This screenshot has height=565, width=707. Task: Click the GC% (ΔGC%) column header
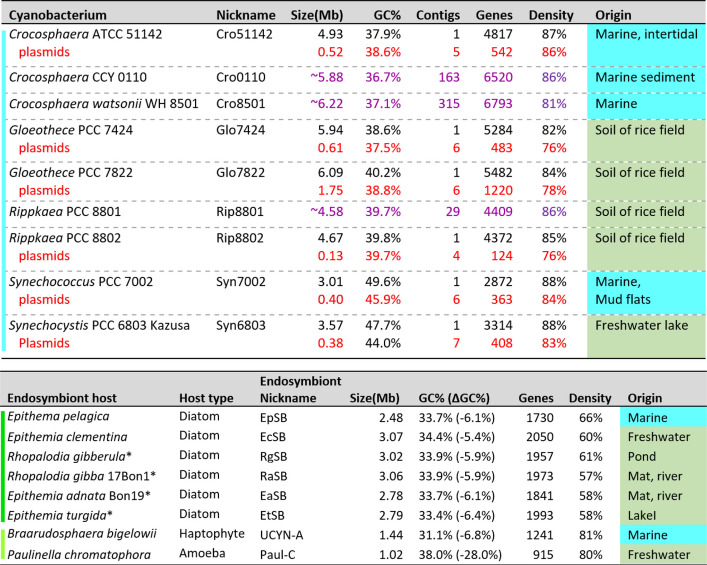(x=454, y=398)
